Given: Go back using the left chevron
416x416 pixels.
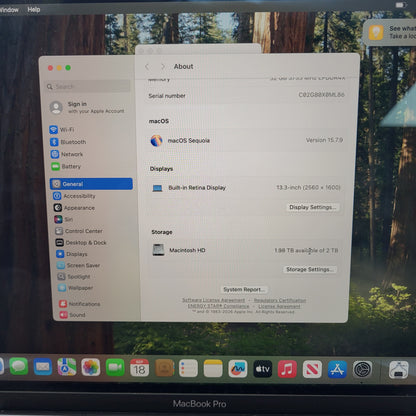Looking at the screenshot, I should 147,67.
